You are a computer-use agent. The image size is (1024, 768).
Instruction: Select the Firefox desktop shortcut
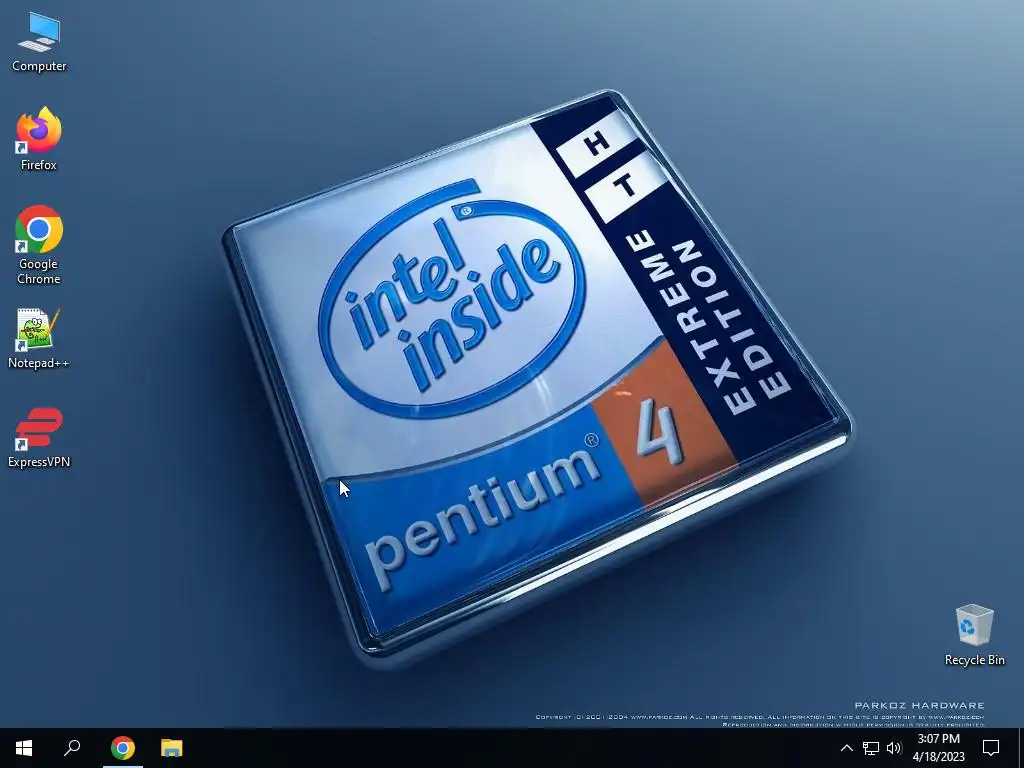click(x=39, y=138)
